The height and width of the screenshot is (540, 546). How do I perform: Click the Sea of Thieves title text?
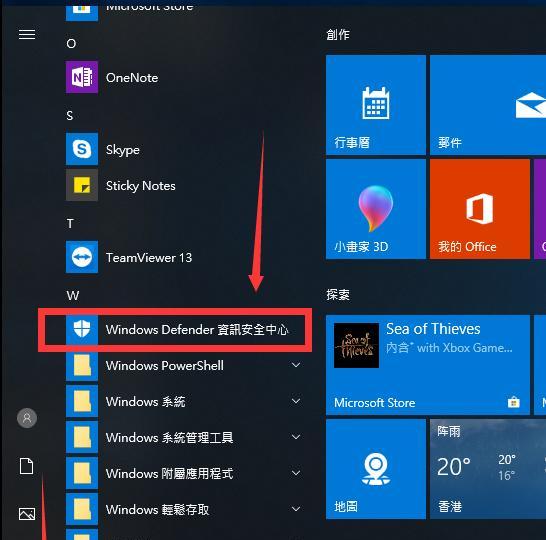coord(433,329)
